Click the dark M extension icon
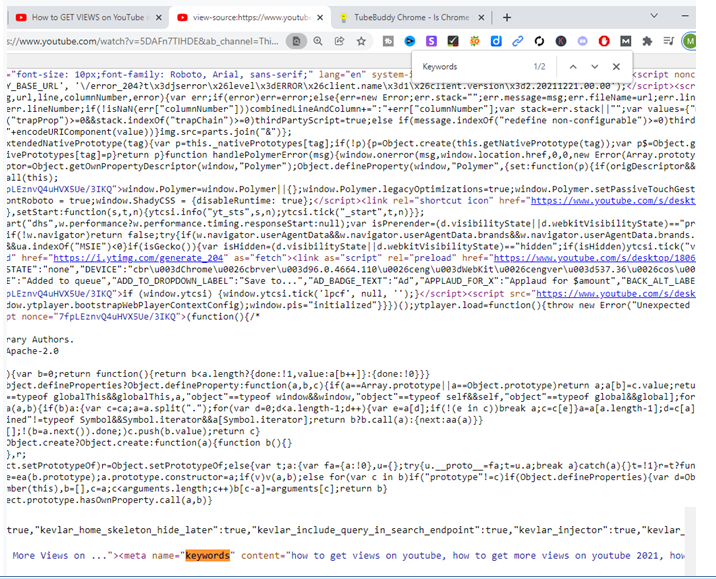This screenshot has height=579, width=716. (x=626, y=41)
